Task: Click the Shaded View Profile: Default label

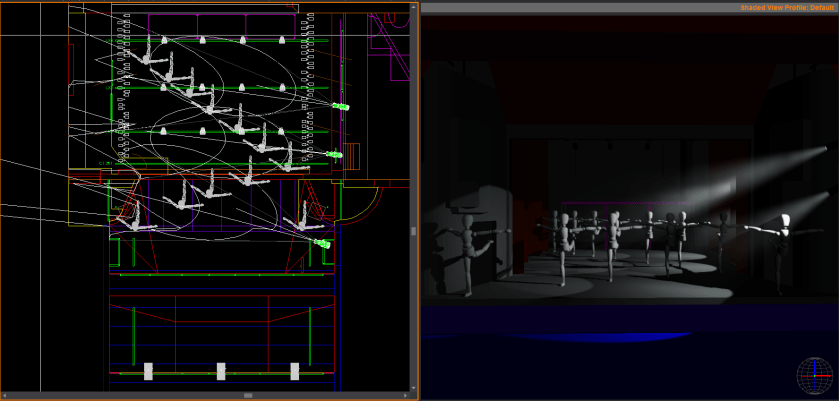Action: coord(787,8)
